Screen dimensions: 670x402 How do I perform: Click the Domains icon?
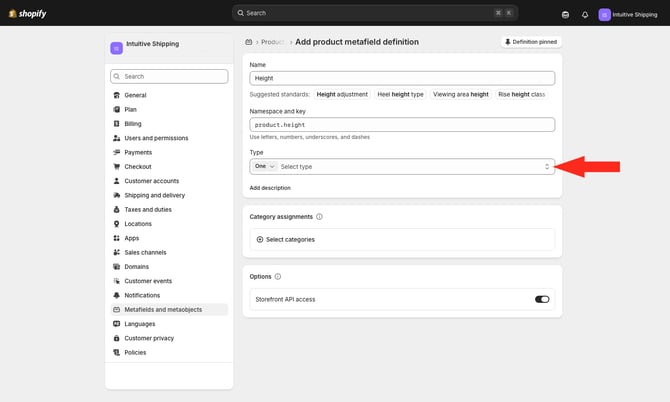116,267
